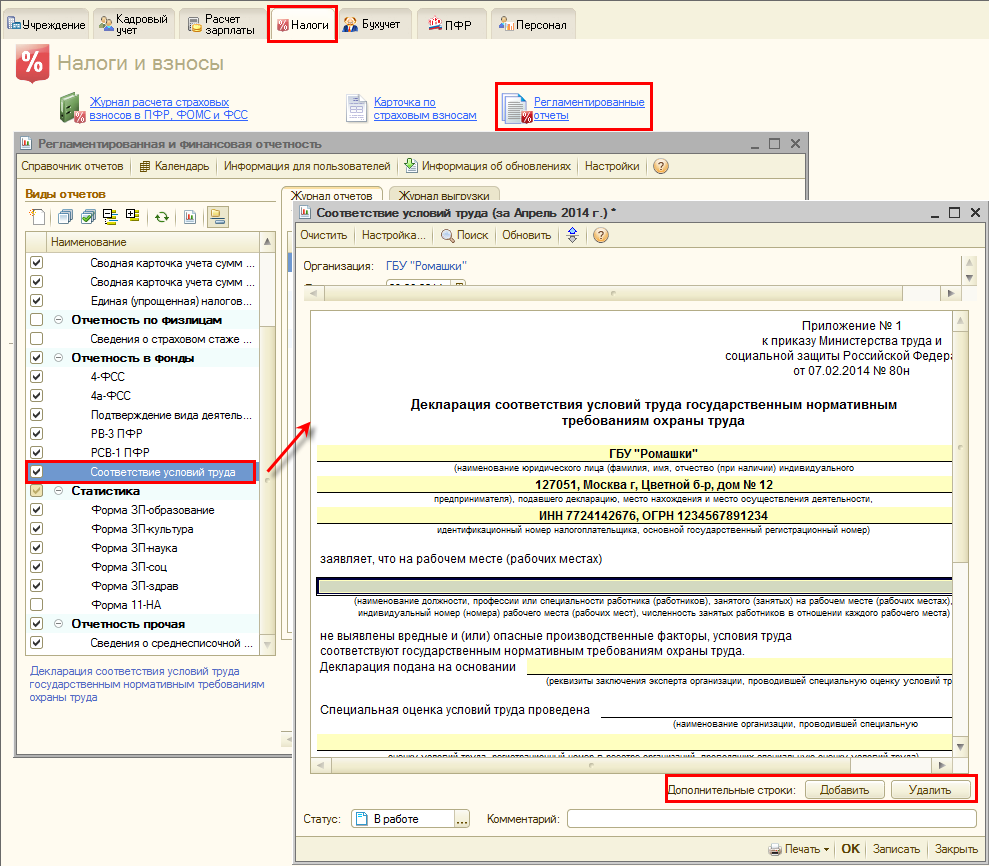Click the Календарь toolbar item
The image size is (989, 866).
(x=174, y=166)
